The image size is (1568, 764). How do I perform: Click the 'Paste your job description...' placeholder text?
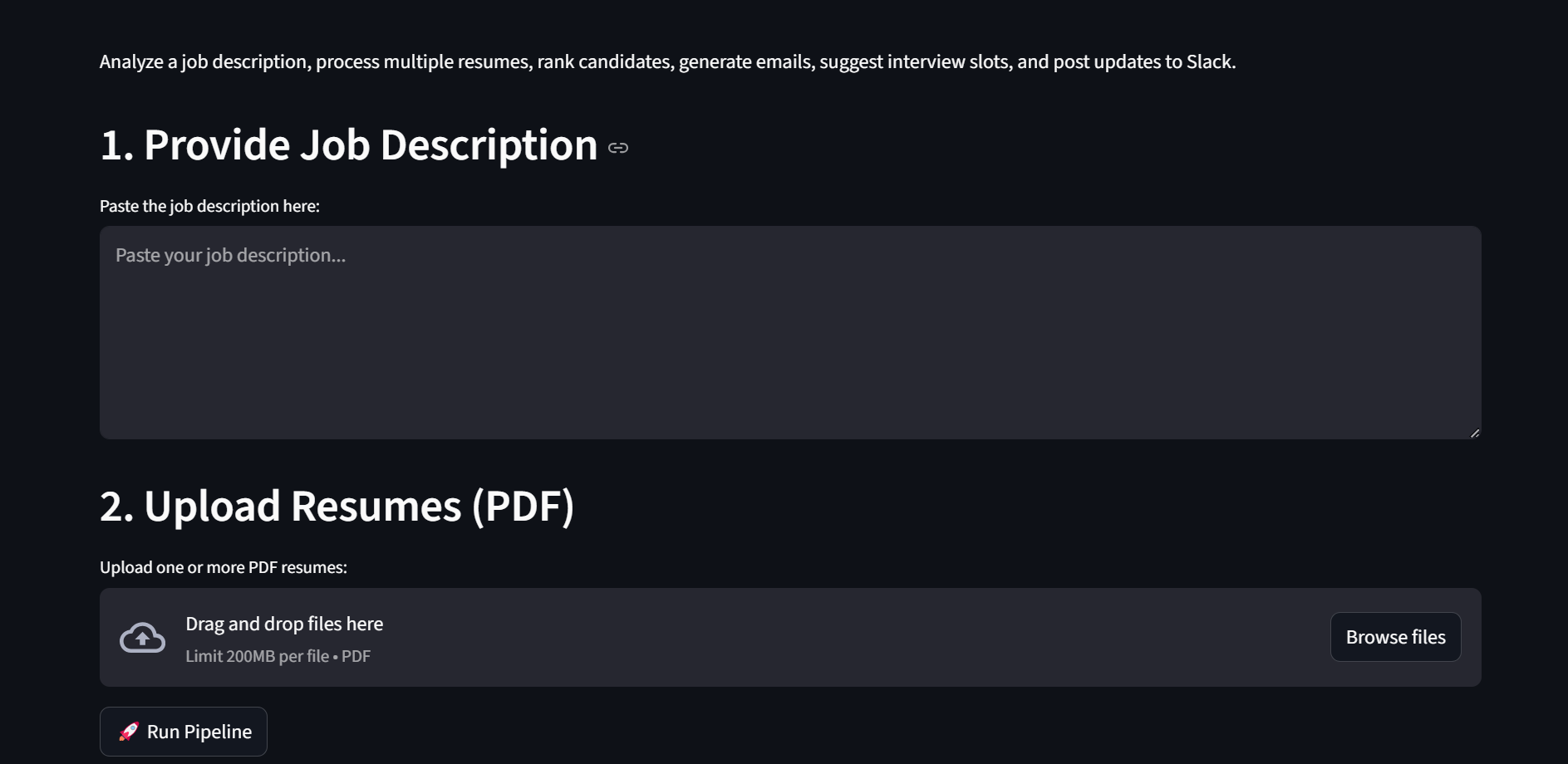click(230, 256)
